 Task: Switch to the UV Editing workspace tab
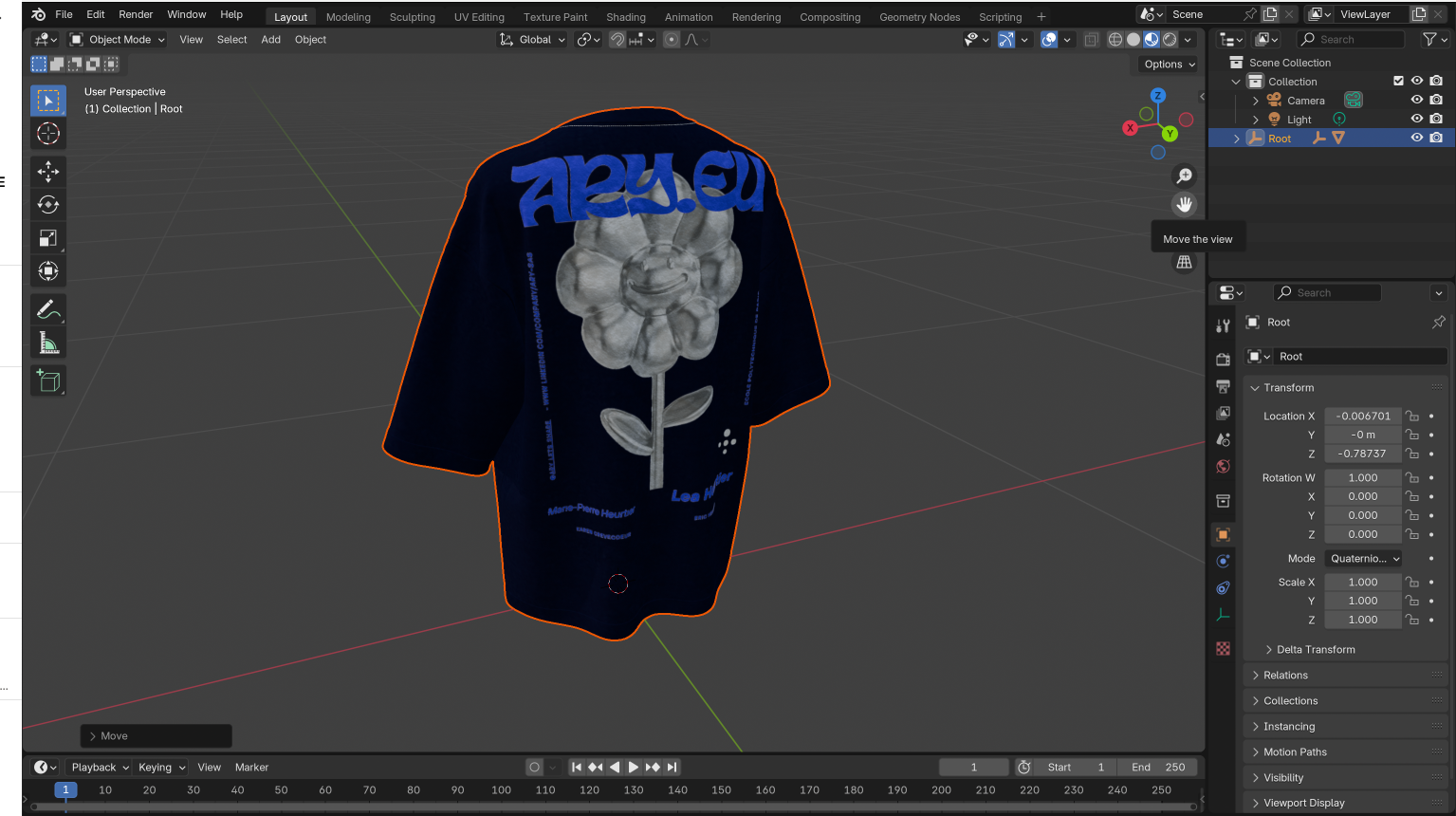click(x=479, y=17)
